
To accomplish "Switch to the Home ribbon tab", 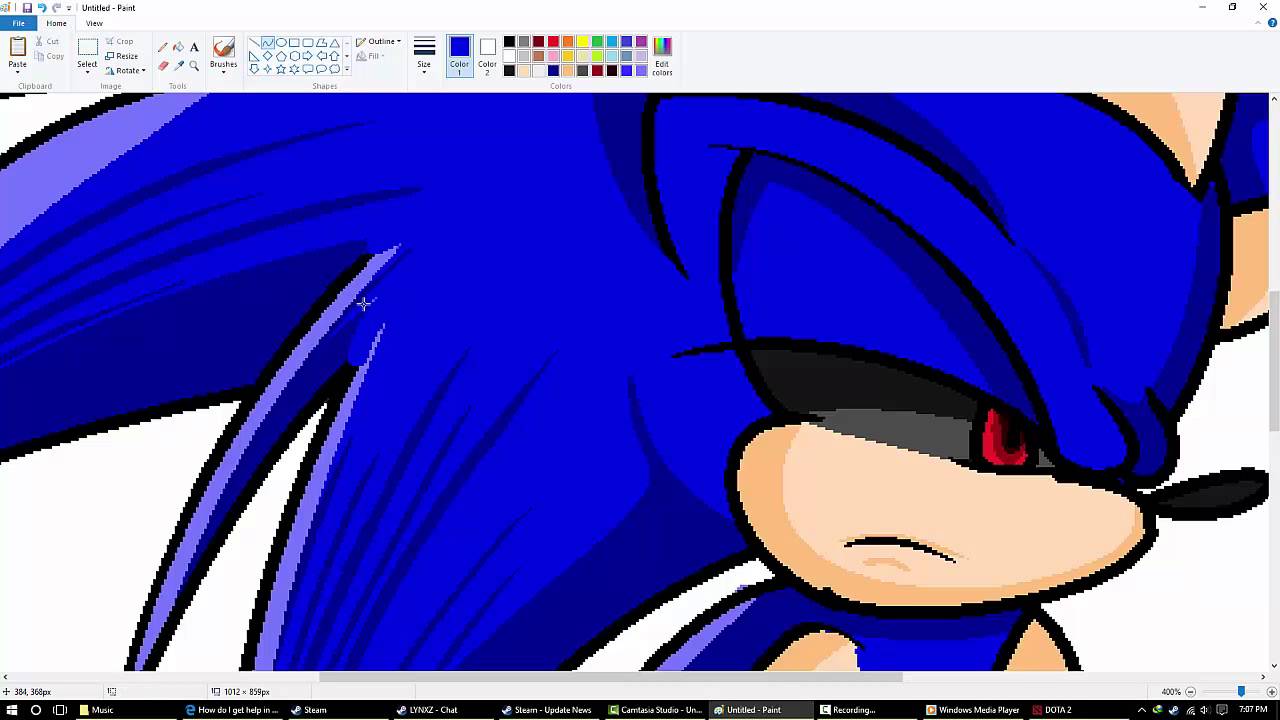I will coord(56,23).
